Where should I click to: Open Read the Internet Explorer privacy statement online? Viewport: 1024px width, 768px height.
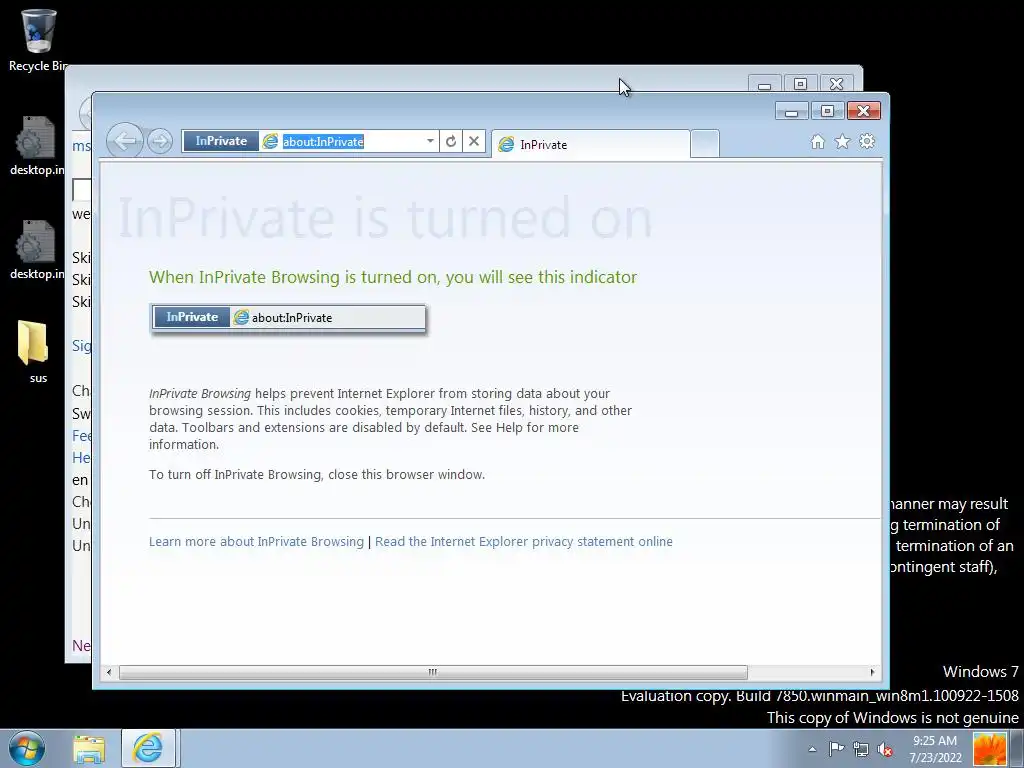pyautogui.click(x=524, y=541)
